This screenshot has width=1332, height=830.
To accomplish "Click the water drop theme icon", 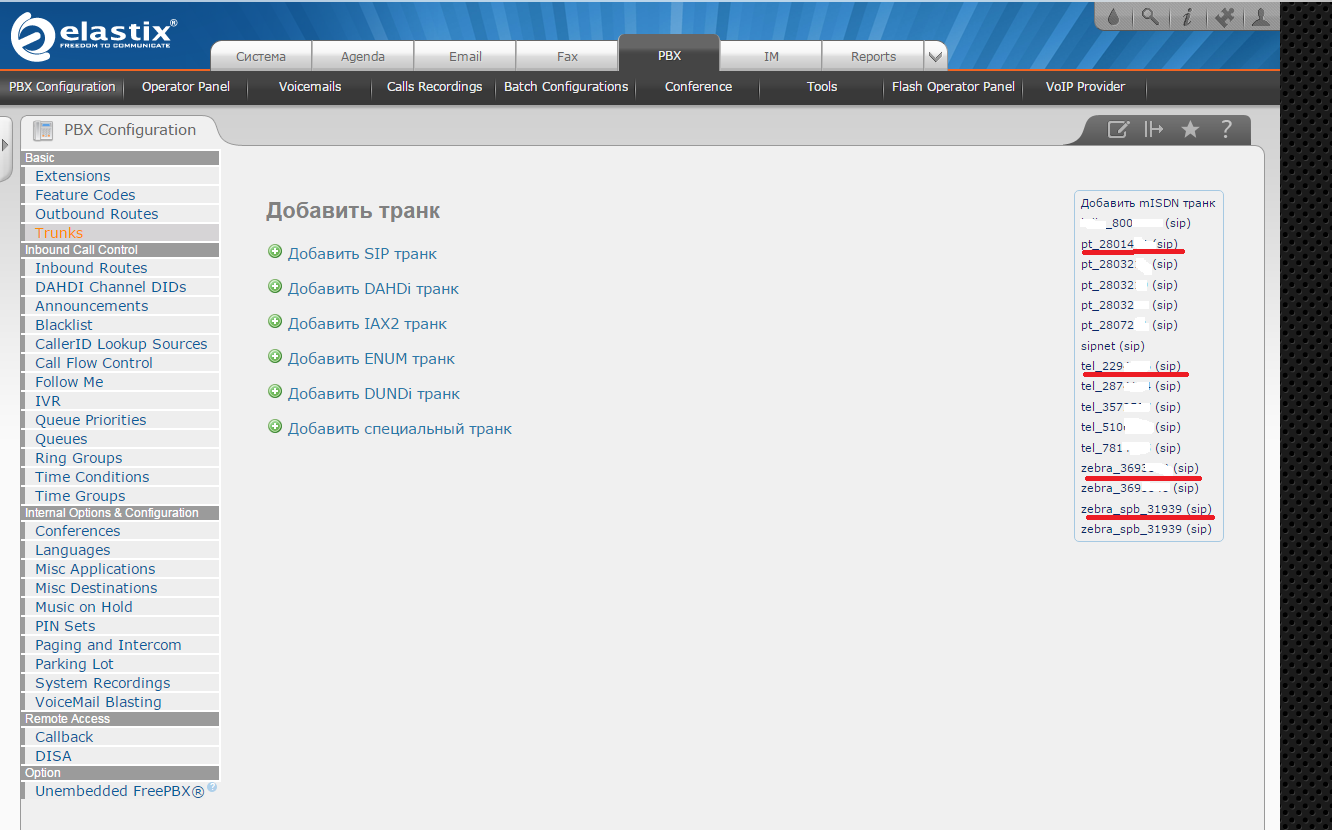I will [x=1115, y=17].
